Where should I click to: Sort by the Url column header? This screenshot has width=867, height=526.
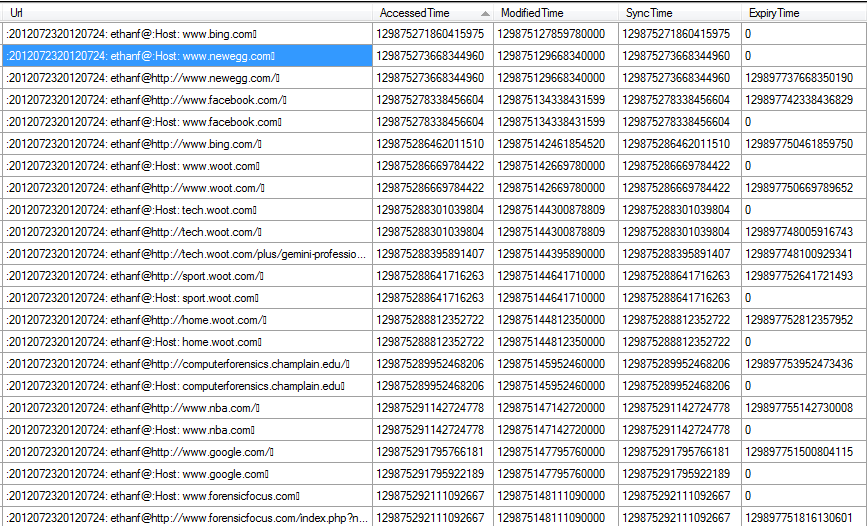click(x=187, y=13)
